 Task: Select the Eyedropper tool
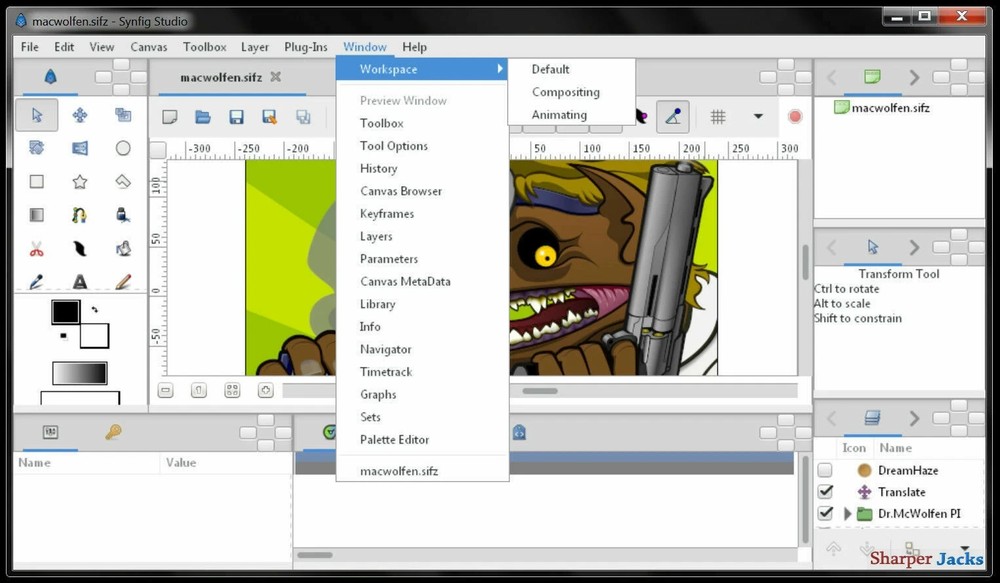pos(36,281)
